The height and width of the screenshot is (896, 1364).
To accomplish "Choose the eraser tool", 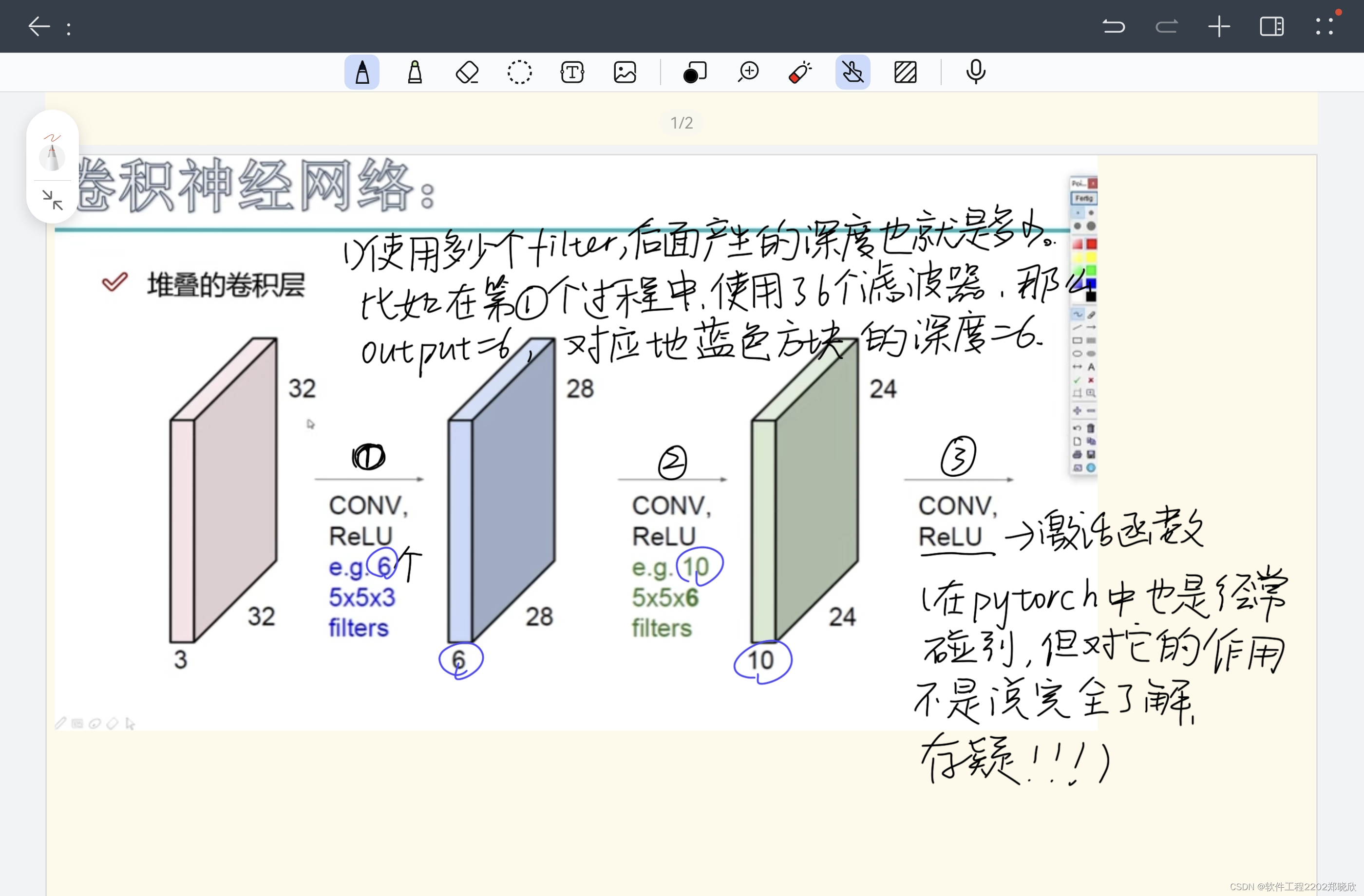I will click(467, 73).
